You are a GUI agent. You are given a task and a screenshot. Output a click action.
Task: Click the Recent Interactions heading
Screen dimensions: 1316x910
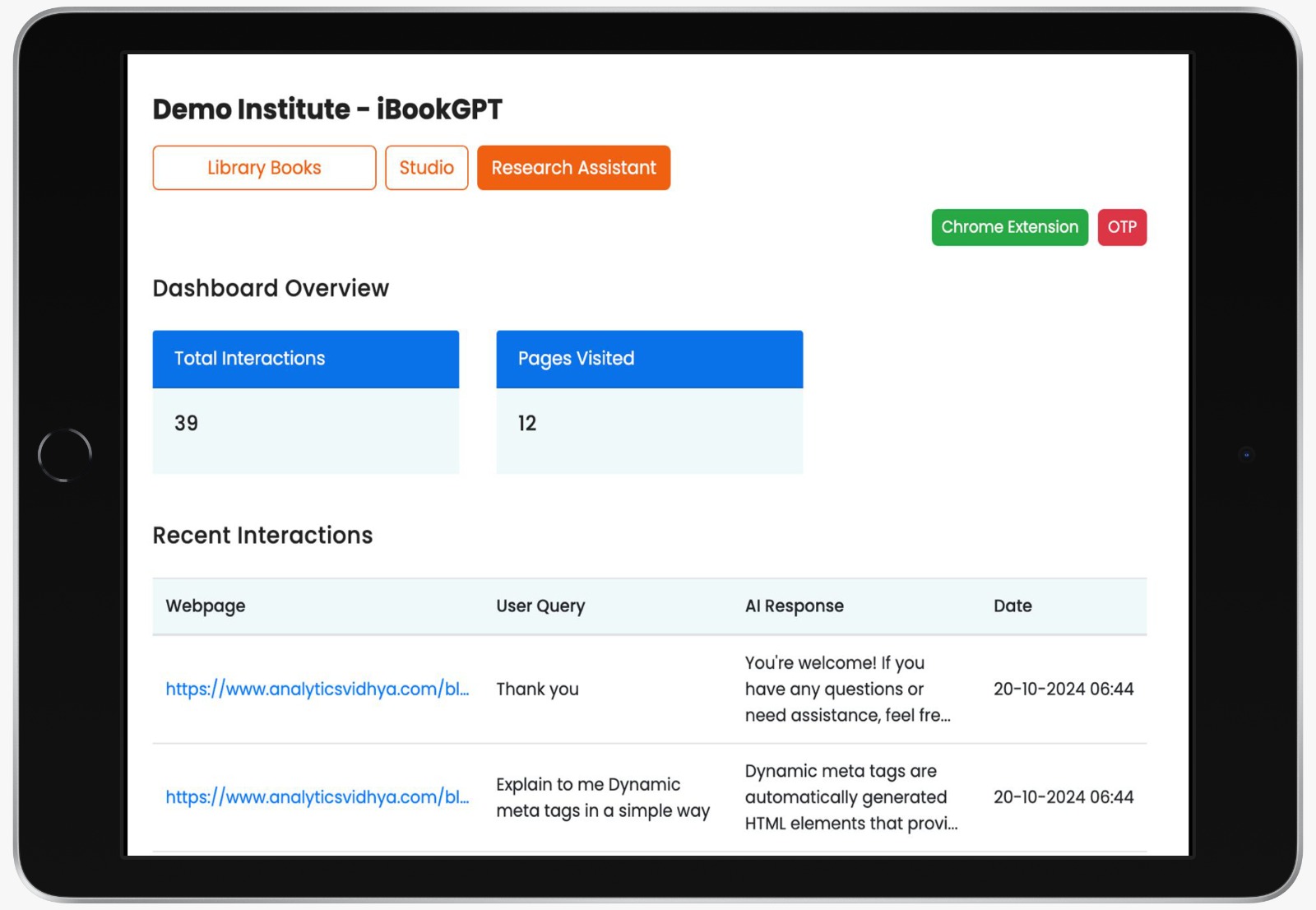[262, 535]
